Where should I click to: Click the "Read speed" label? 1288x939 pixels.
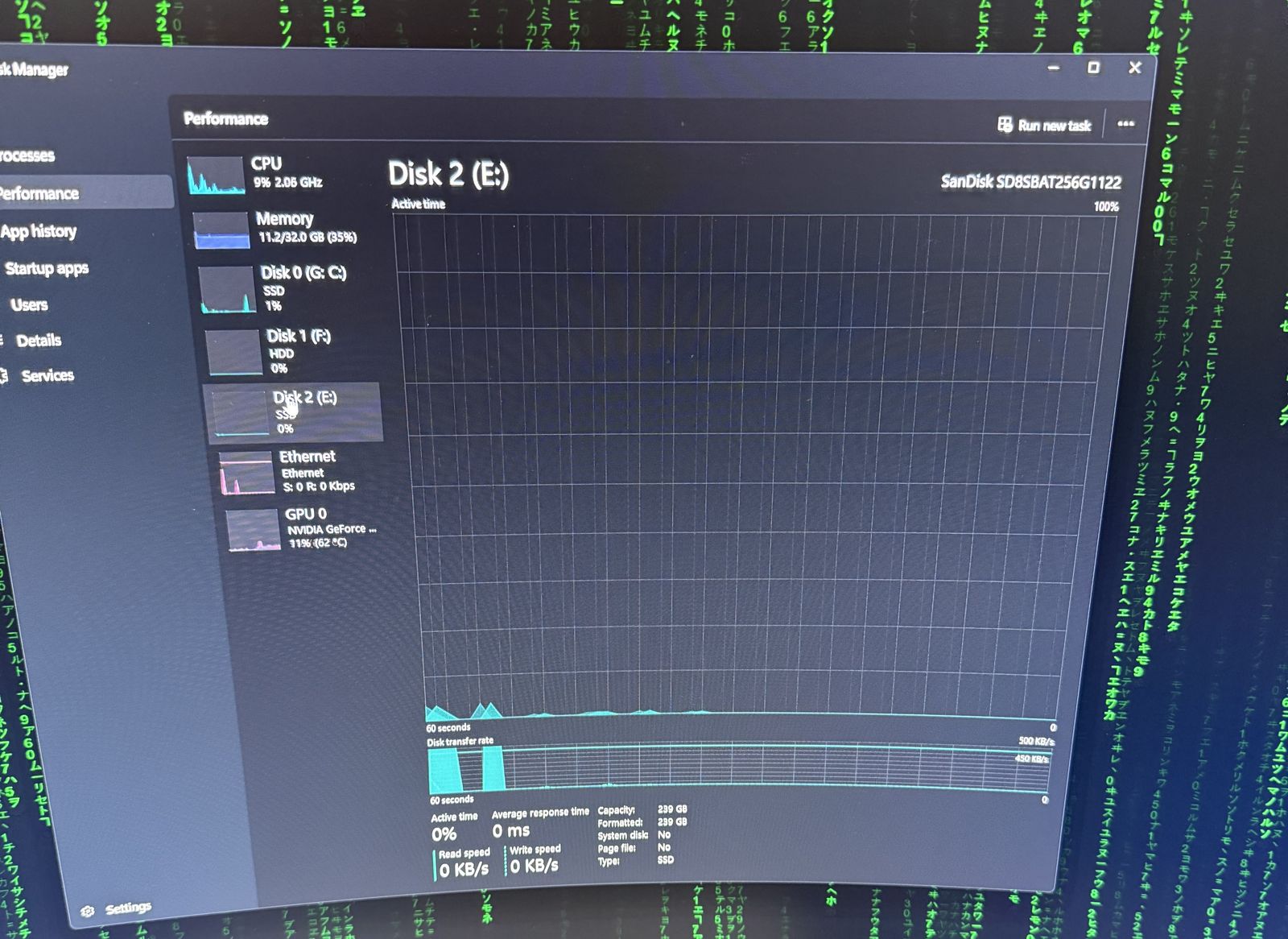464,853
